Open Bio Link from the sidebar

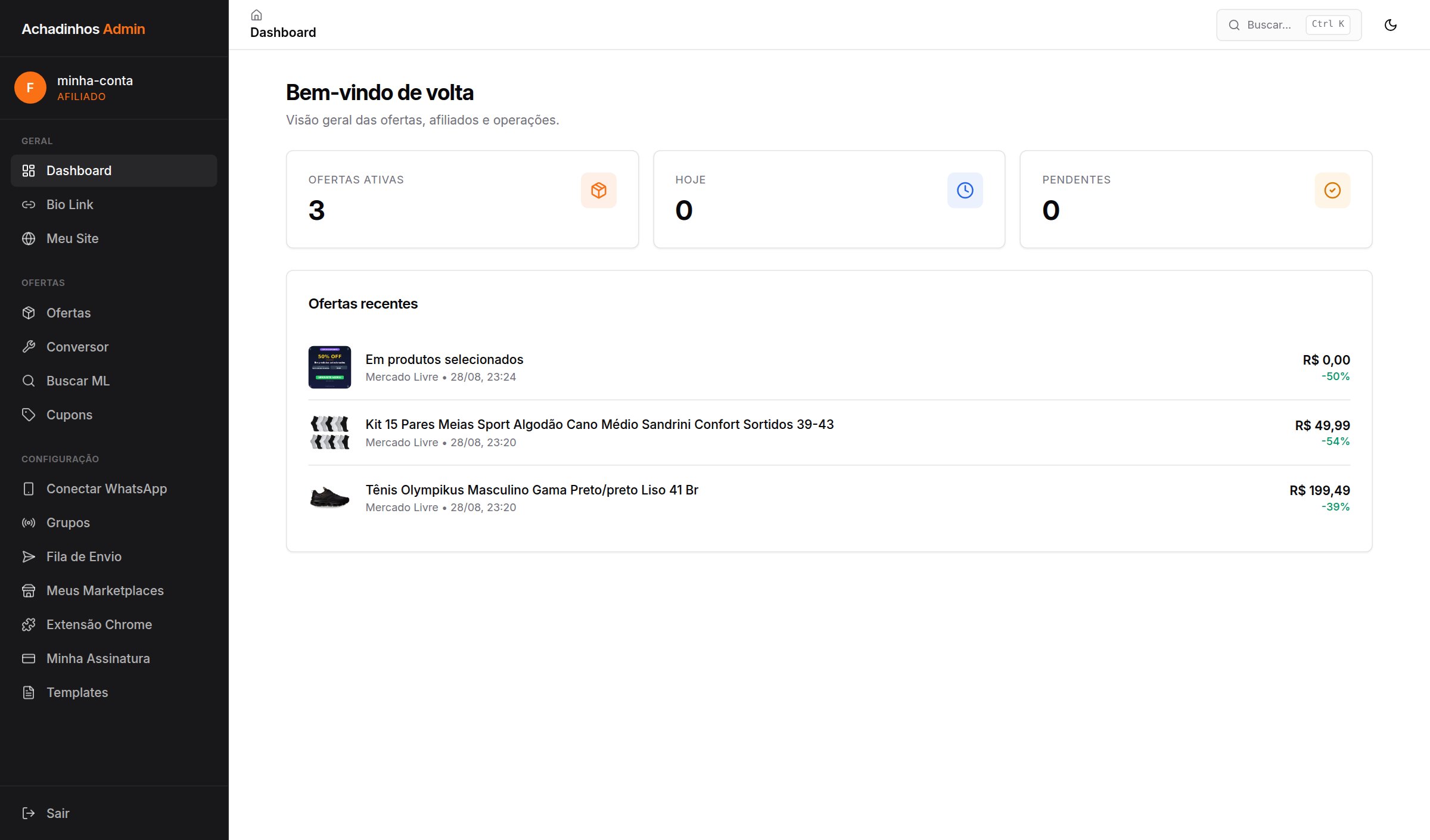tap(114, 204)
